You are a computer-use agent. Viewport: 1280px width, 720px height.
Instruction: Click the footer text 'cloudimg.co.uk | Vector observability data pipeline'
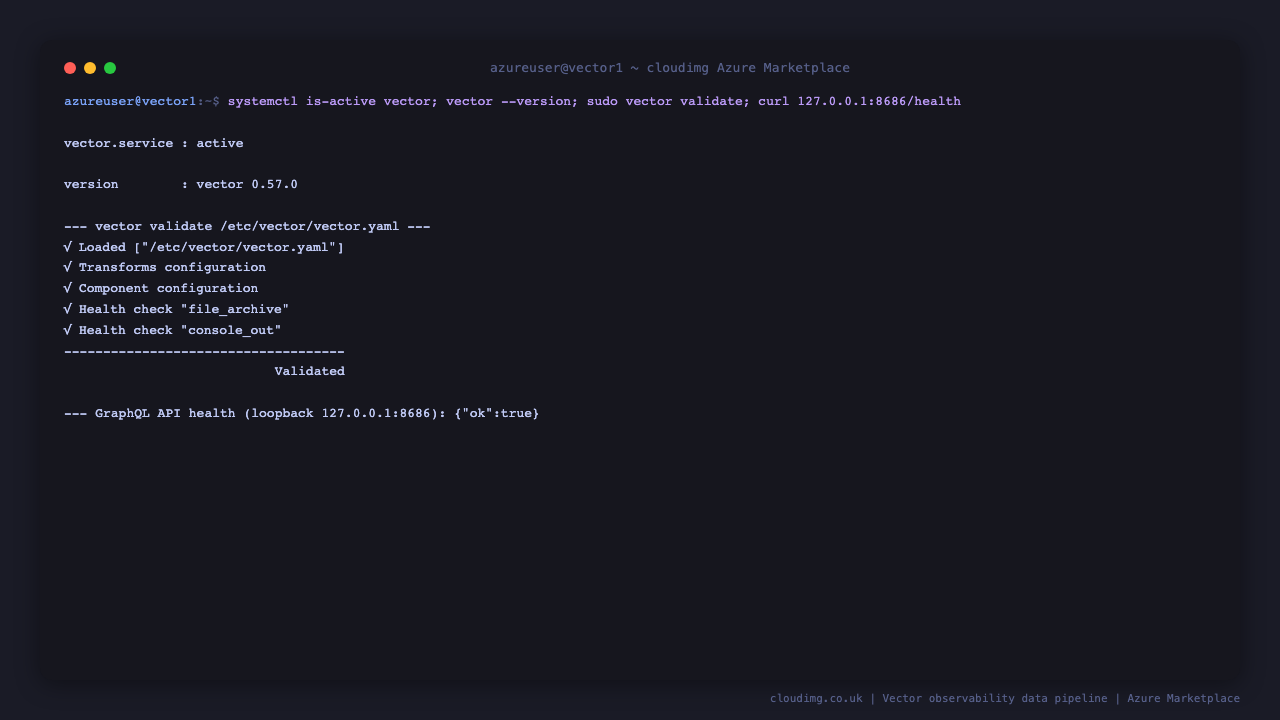pos(939,698)
